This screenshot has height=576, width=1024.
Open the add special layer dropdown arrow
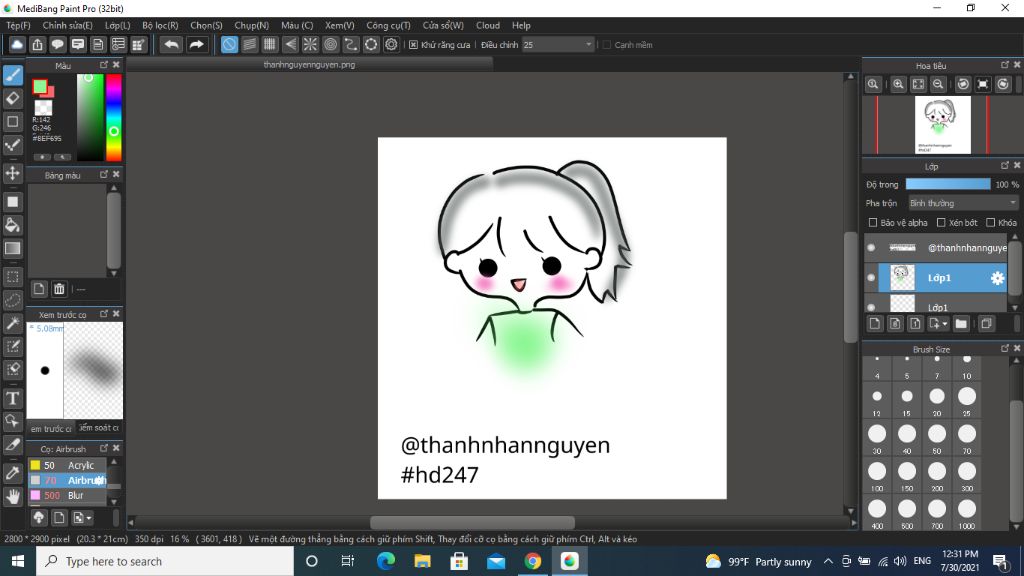944,324
